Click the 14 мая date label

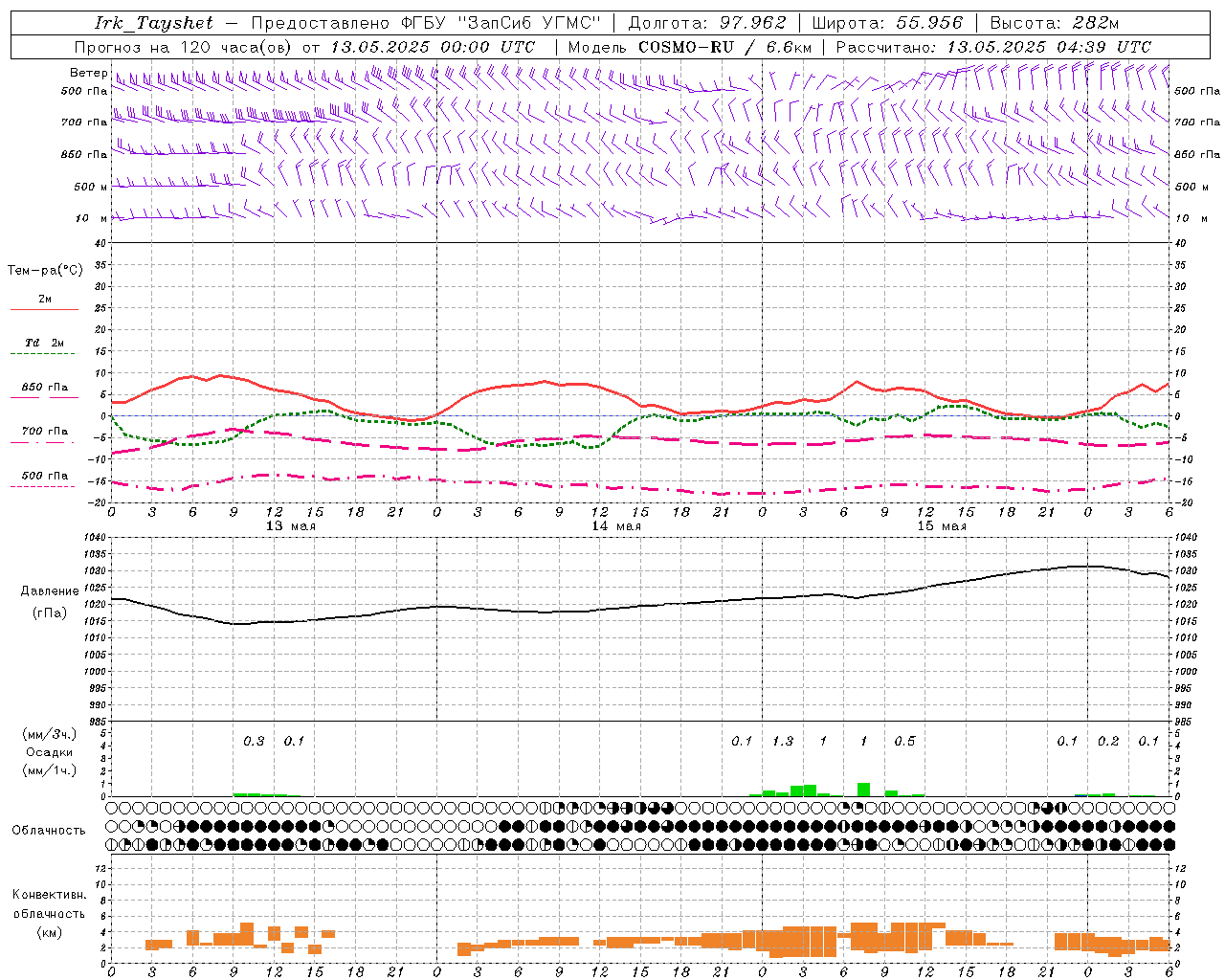pos(615,526)
